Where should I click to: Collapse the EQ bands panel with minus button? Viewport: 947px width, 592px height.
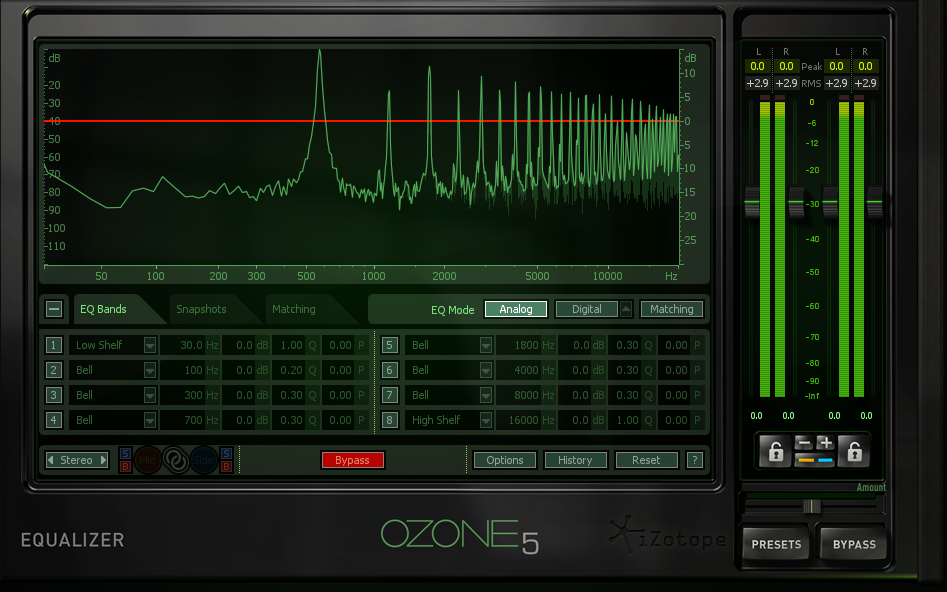coord(54,309)
